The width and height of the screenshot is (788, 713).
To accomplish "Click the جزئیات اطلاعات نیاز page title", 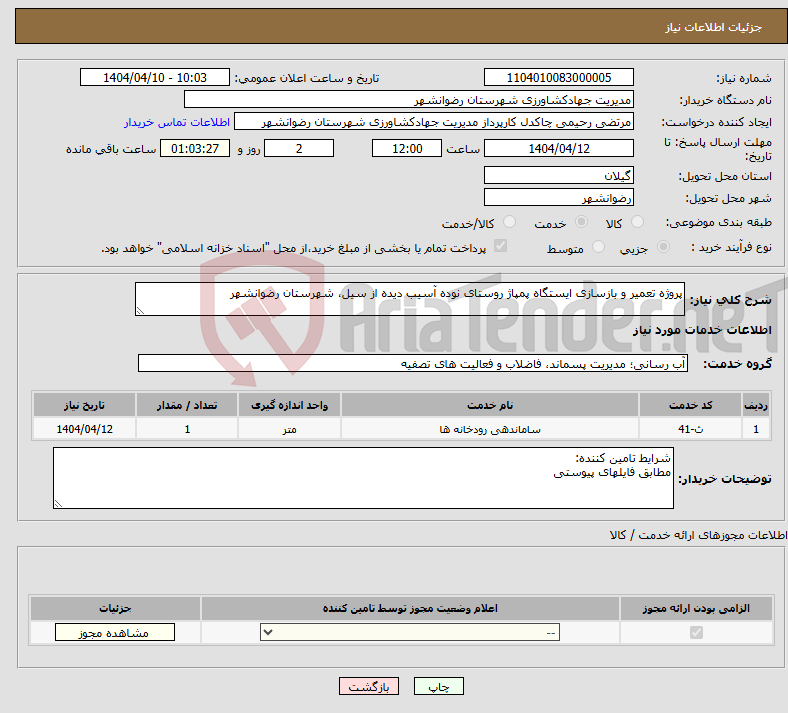I will 714,27.
